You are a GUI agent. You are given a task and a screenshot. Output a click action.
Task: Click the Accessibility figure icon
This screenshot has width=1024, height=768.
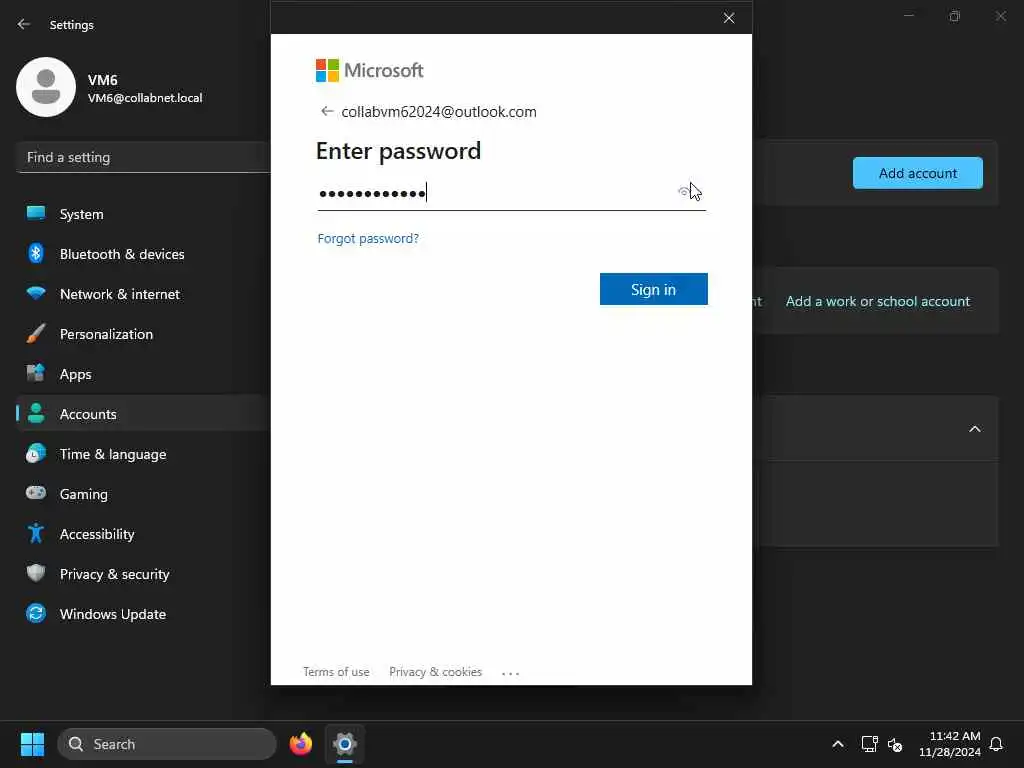[x=36, y=534]
